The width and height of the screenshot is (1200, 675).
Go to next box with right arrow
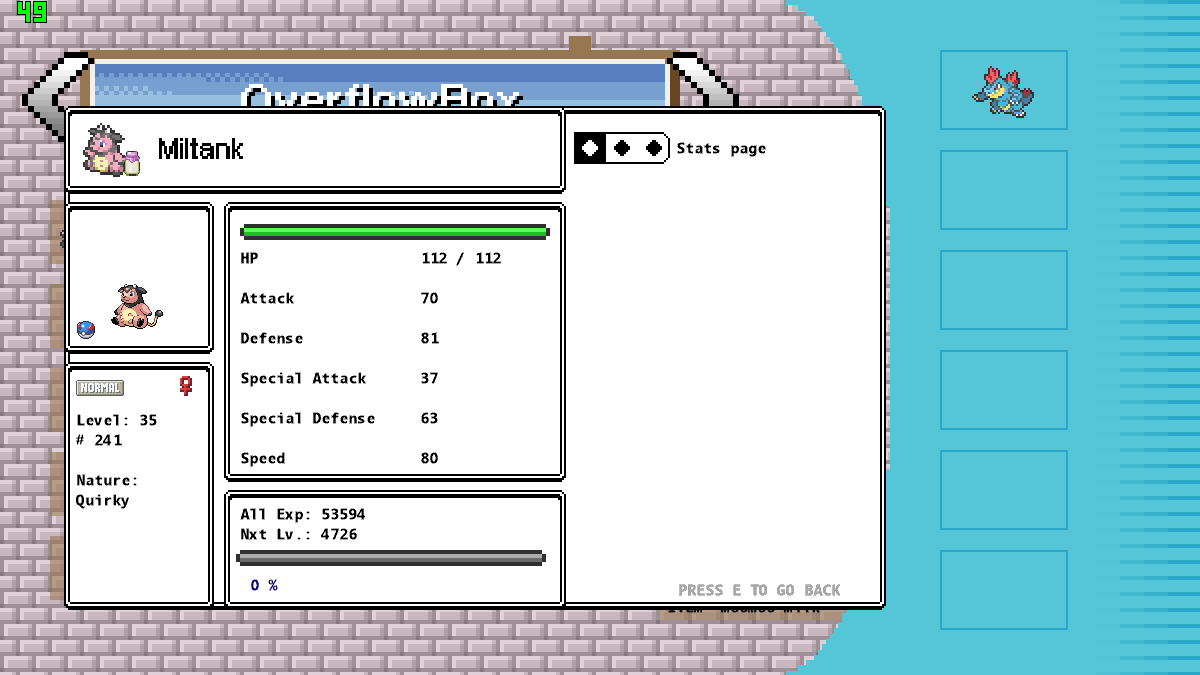click(703, 80)
